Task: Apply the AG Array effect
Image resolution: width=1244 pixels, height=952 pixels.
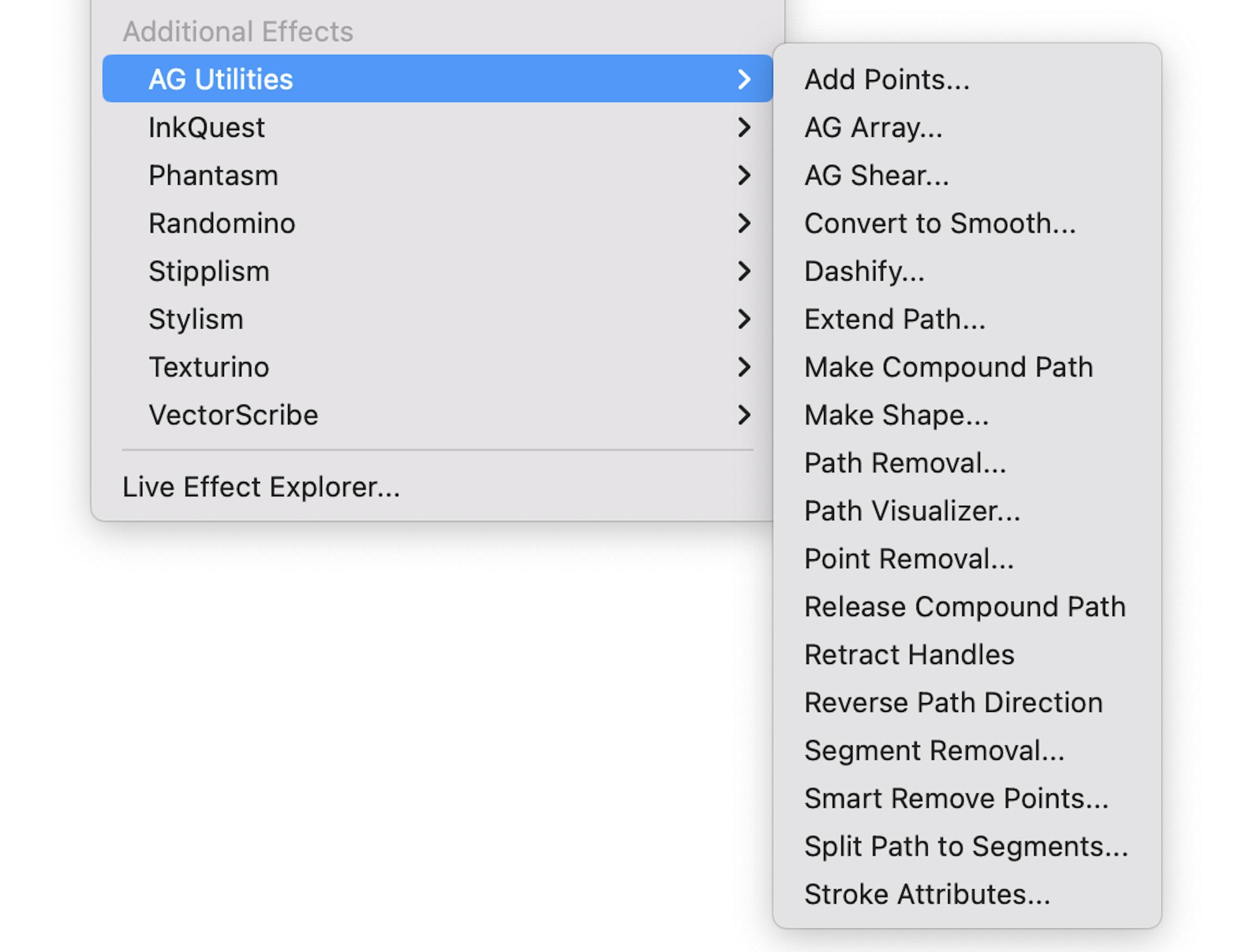Action: [873, 127]
